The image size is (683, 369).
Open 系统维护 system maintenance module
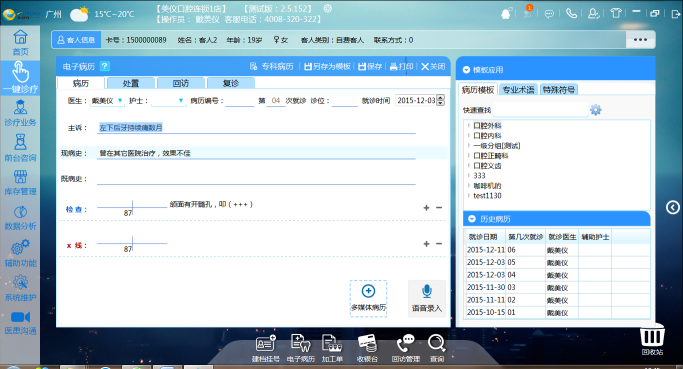tap(20, 288)
